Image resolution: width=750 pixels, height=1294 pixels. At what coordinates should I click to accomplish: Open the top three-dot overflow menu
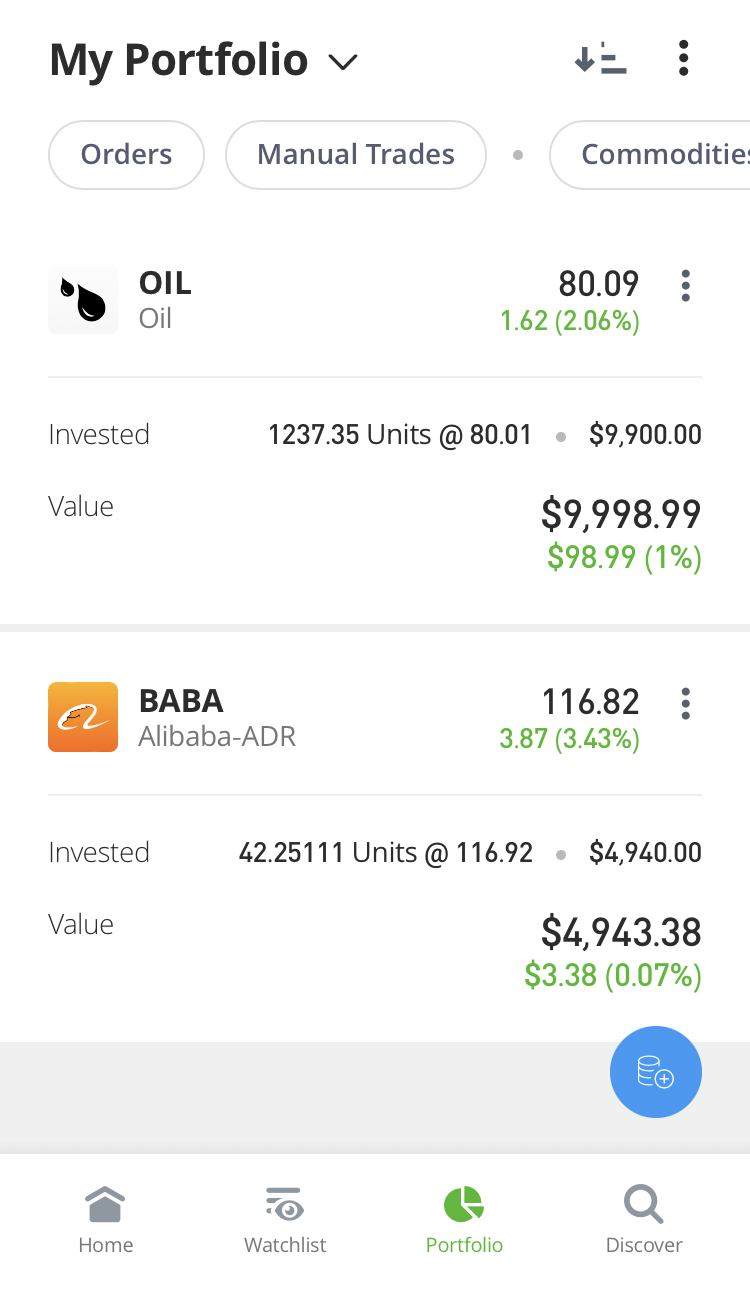pos(683,59)
